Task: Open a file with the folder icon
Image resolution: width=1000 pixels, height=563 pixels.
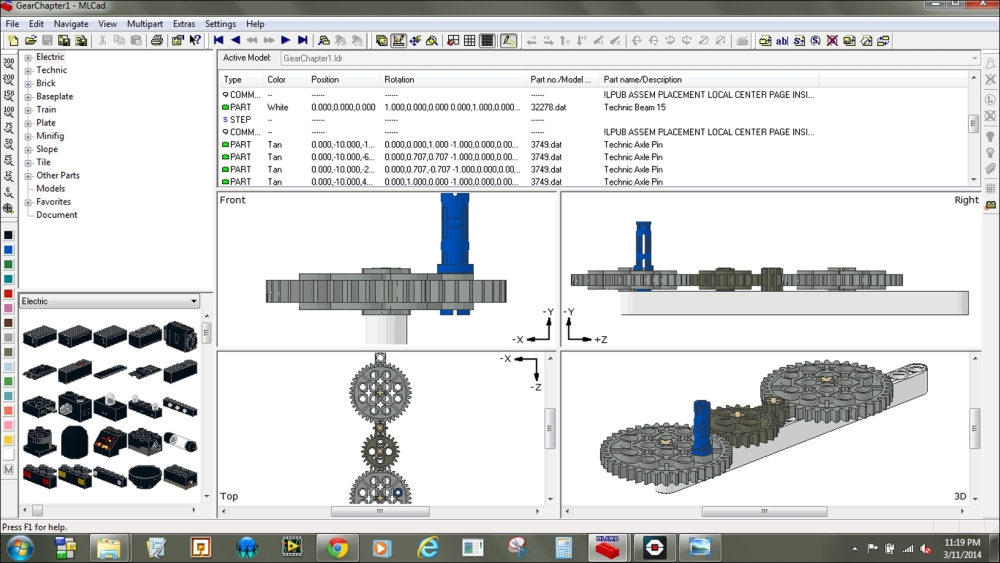Action: 30,41
